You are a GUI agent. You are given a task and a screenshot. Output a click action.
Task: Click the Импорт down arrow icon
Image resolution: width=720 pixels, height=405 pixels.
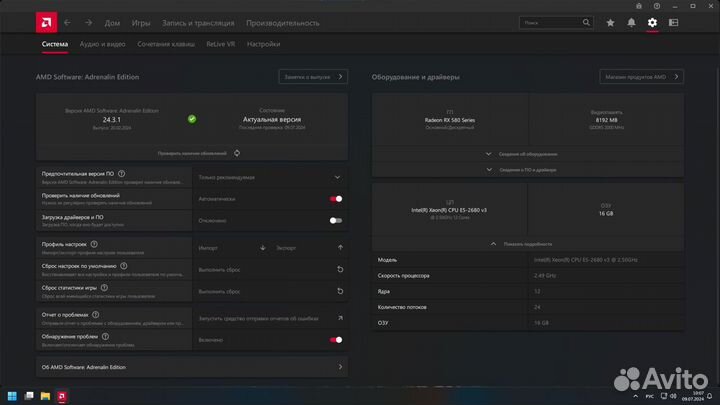coord(263,248)
